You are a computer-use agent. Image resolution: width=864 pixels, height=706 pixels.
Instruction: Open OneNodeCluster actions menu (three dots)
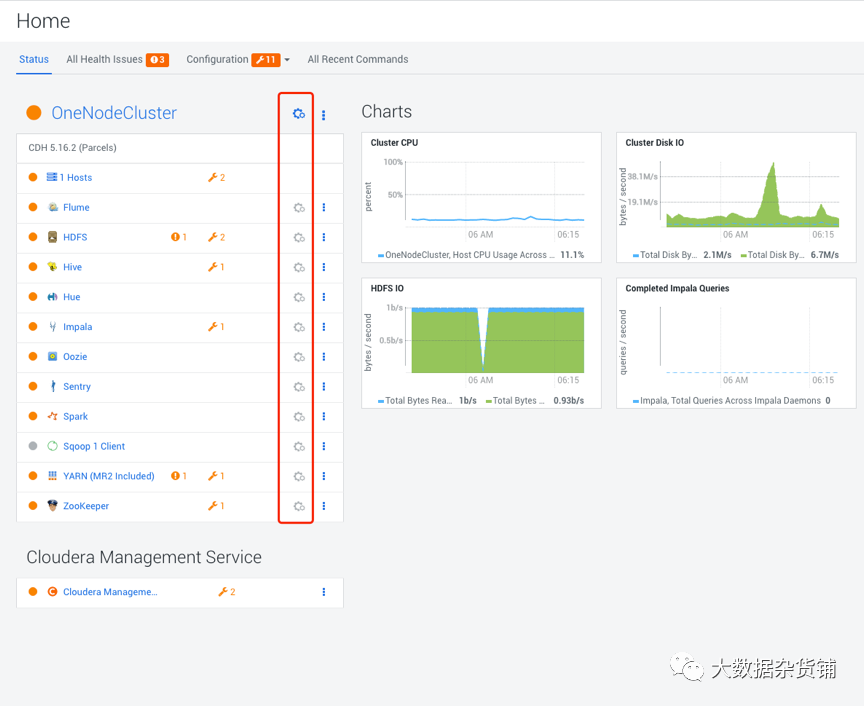[324, 115]
